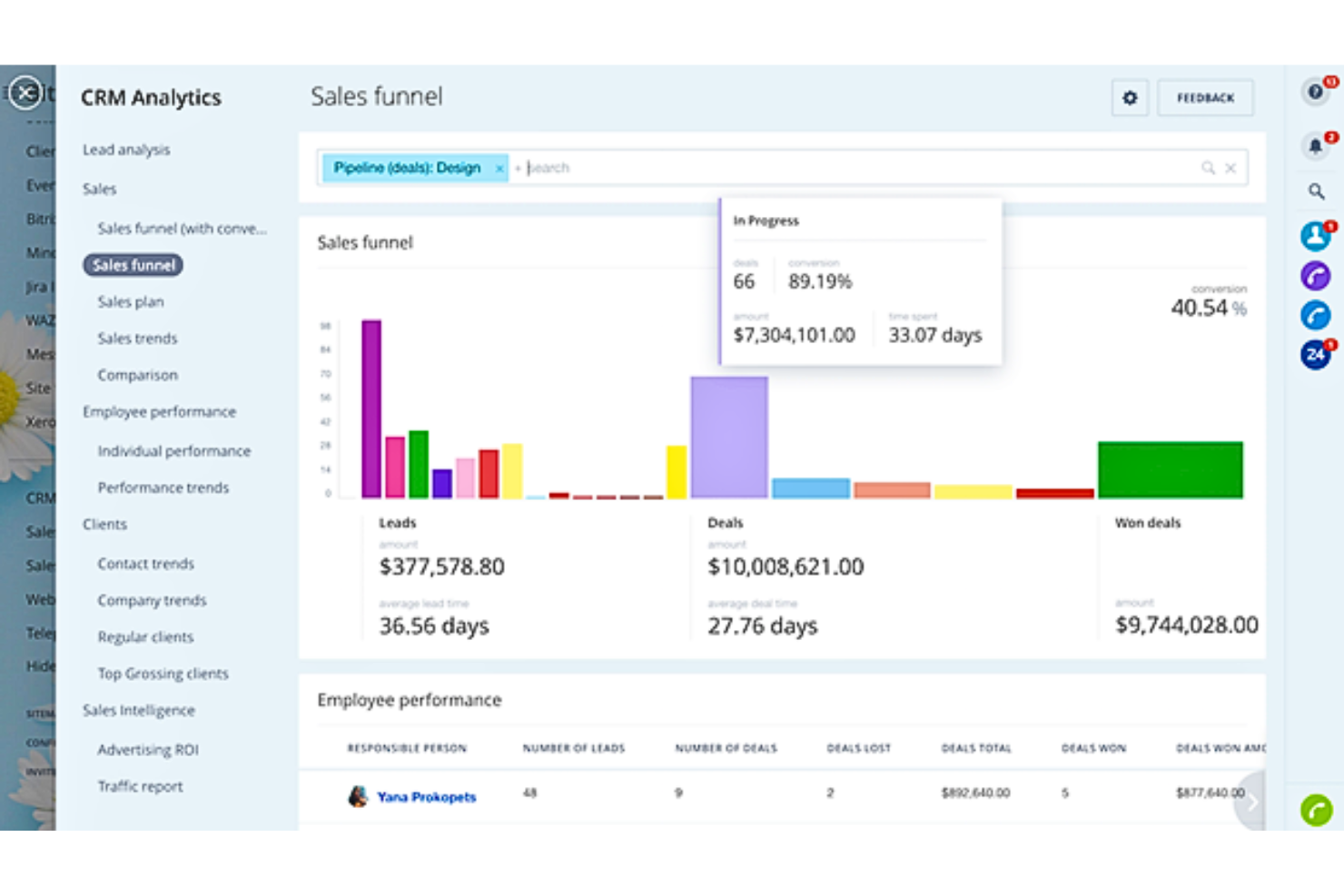Open the contacts person icon with red badge

1315,236
